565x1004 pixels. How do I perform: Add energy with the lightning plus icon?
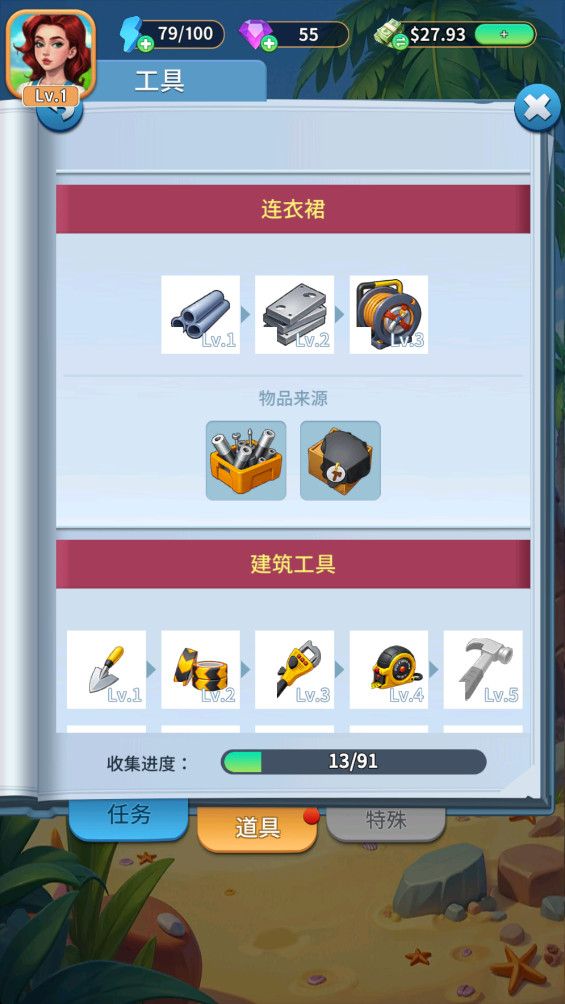pos(146,44)
